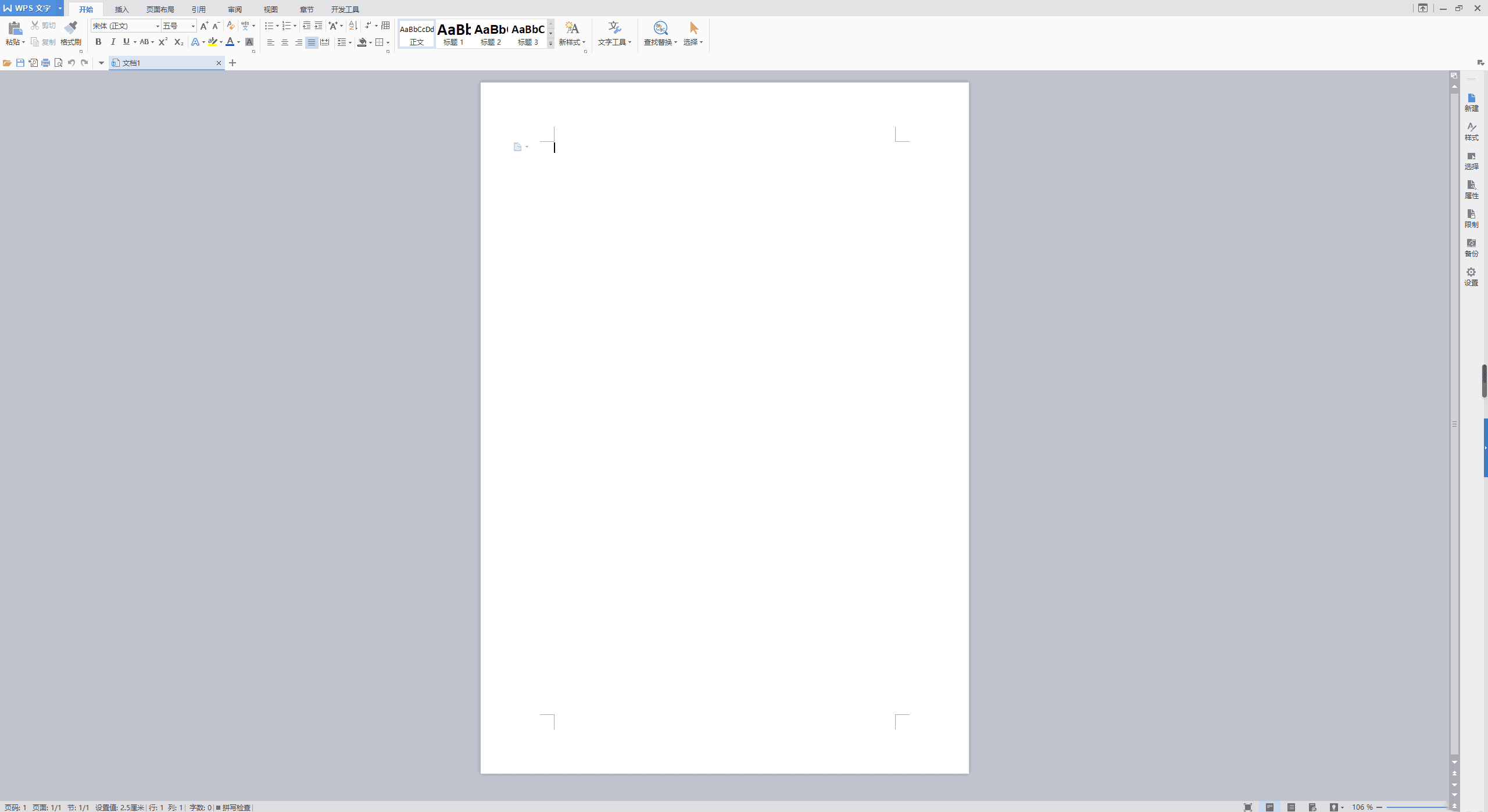Toggle spell check (拼写检查) in status bar
1488x812 pixels.
[x=234, y=807]
